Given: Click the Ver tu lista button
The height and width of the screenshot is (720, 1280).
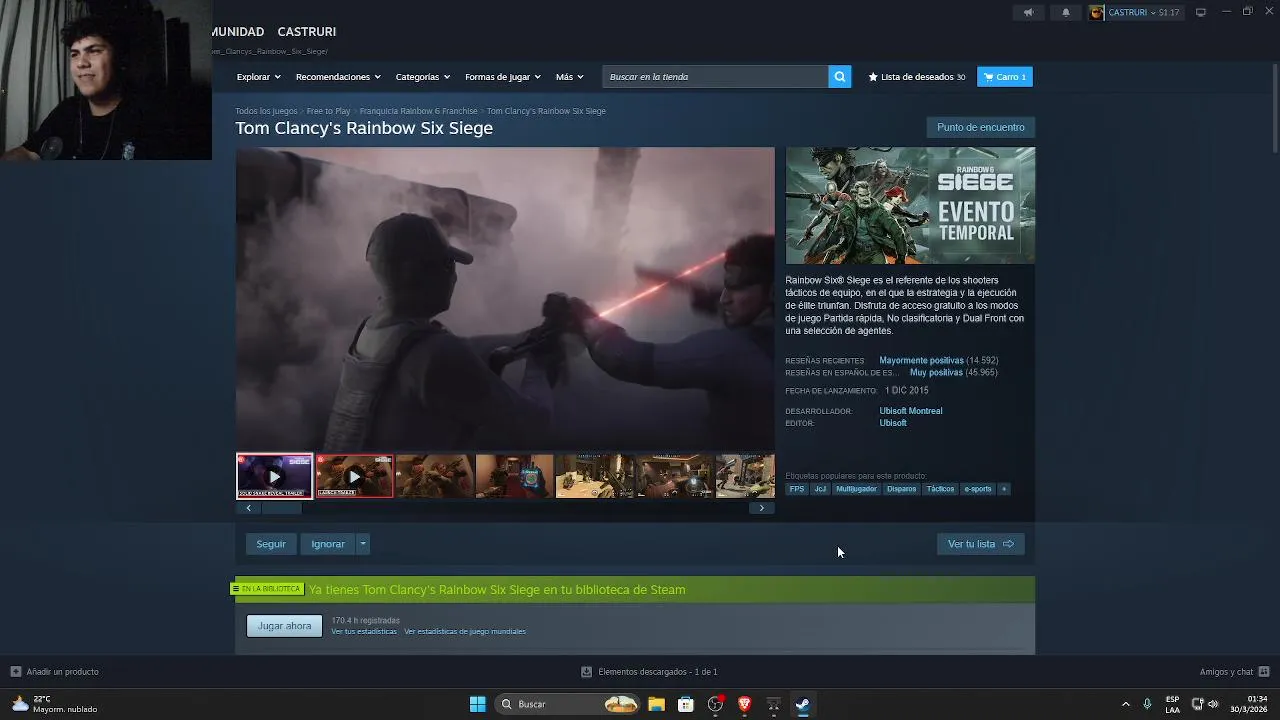Looking at the screenshot, I should (x=981, y=544).
